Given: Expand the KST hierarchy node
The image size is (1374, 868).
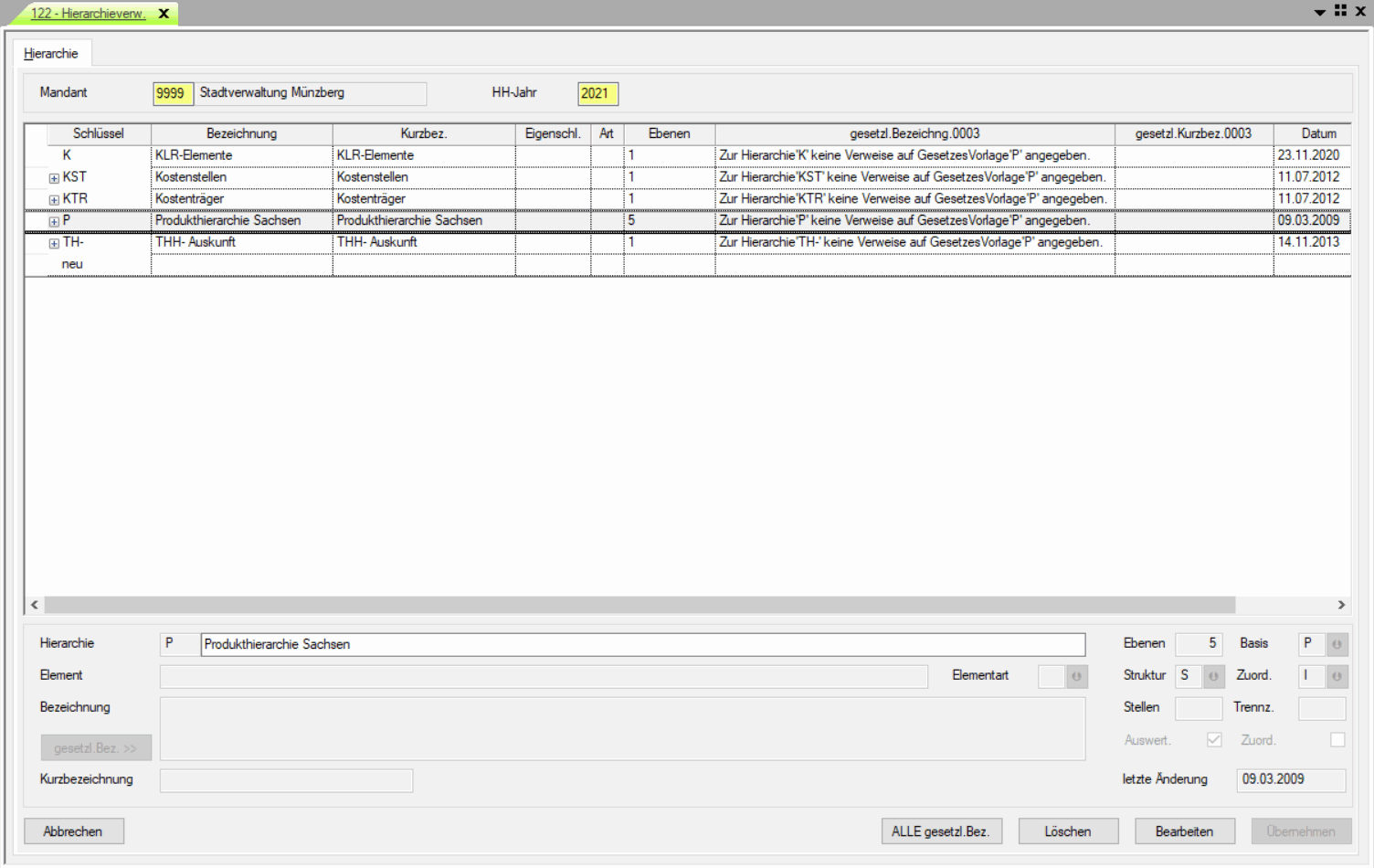Looking at the screenshot, I should [x=54, y=178].
